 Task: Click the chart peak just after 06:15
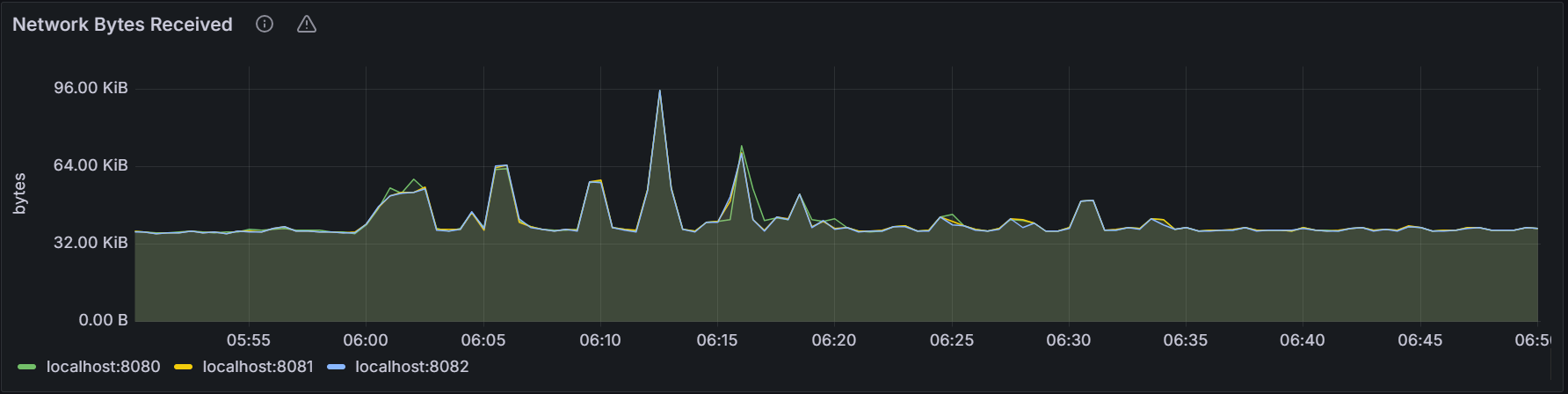pos(742,149)
